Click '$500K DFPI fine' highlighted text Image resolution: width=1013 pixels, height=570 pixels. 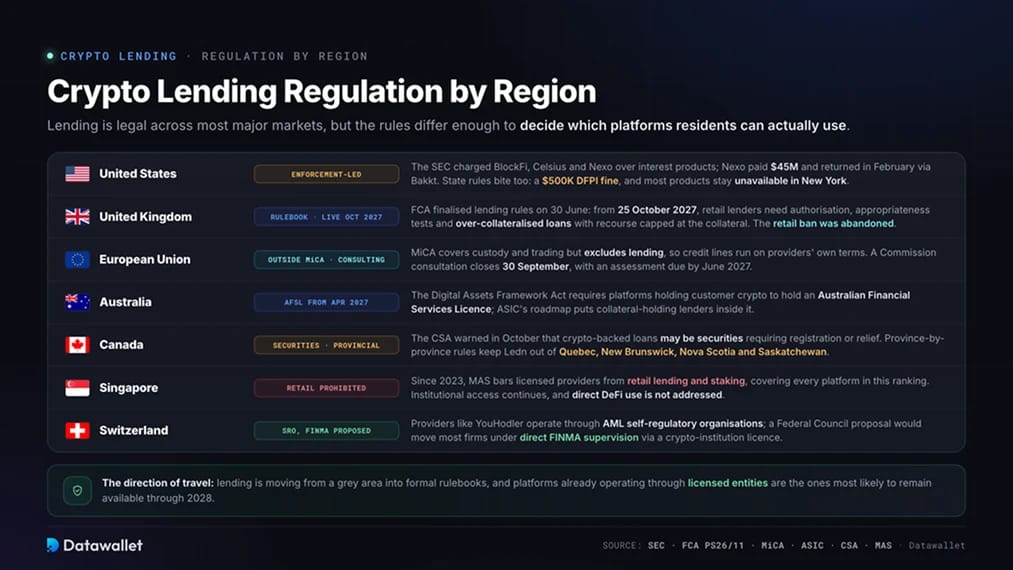[580, 181]
